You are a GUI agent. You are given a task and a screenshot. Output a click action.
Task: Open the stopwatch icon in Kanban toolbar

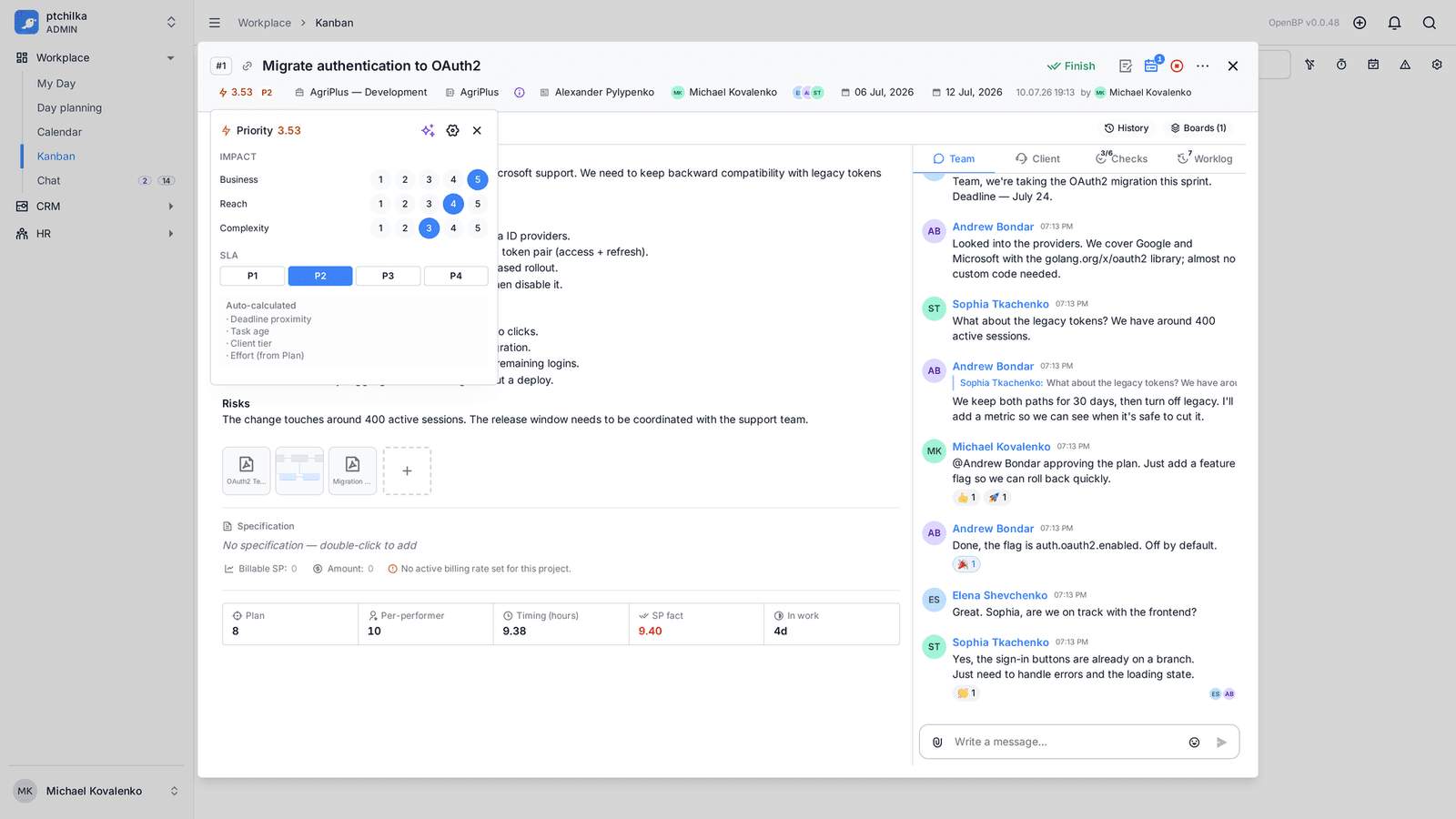pos(1341,65)
